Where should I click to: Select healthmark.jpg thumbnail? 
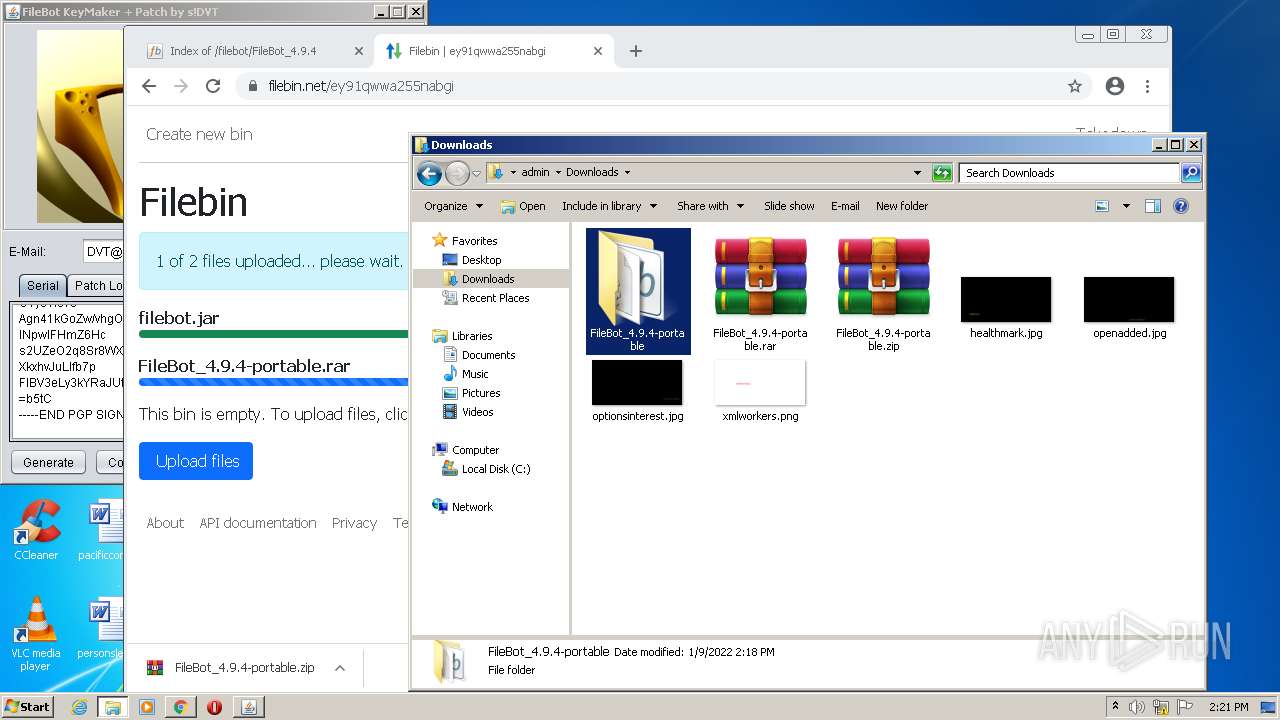point(1006,299)
